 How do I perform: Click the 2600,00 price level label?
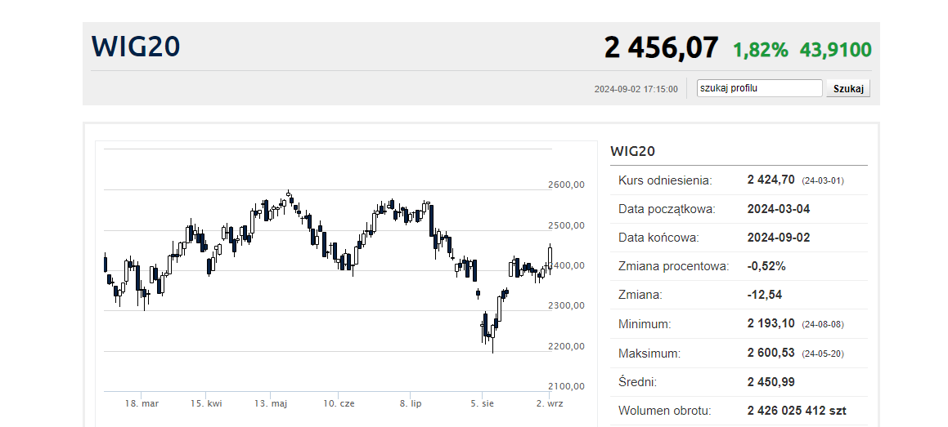click(x=566, y=185)
